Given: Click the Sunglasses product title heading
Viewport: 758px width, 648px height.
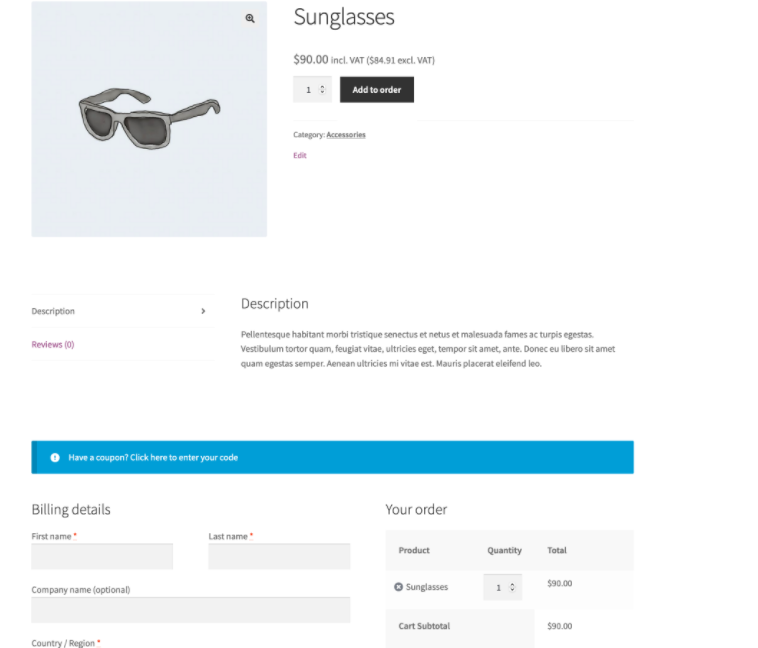Looking at the screenshot, I should point(344,17).
